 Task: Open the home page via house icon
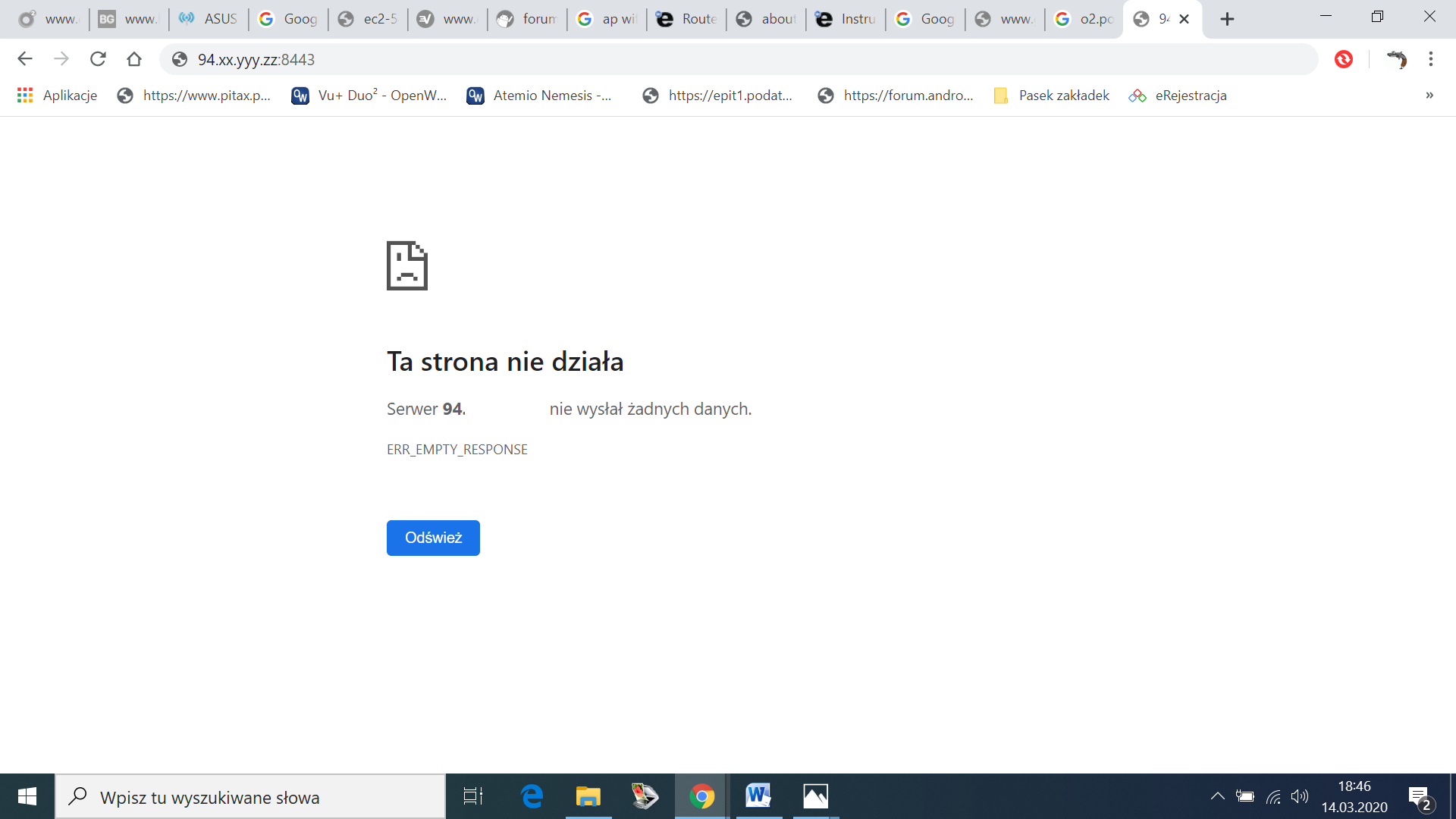[x=134, y=59]
